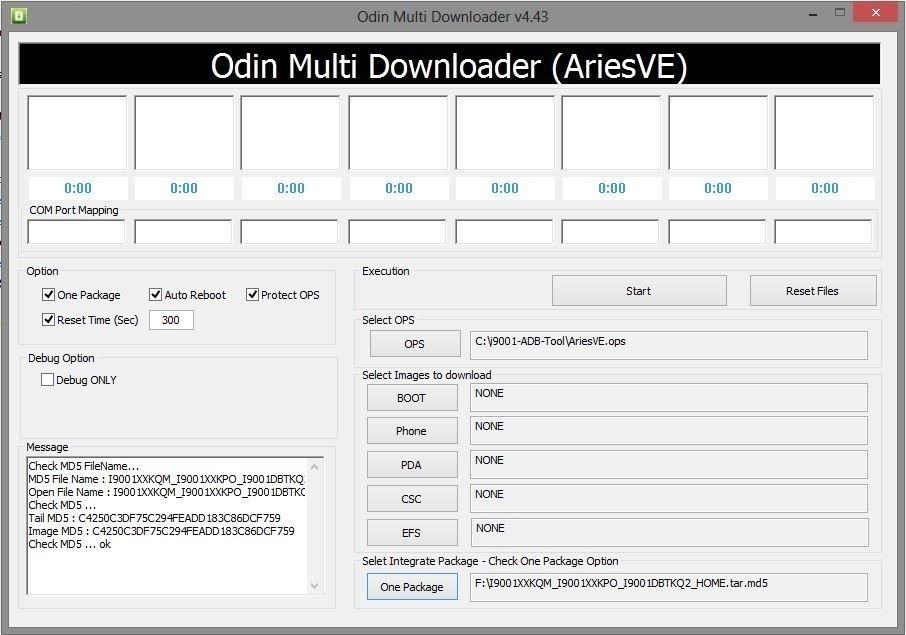
Task: Click the 'Check MD5 ... ok' log line
Action: pos(69,544)
